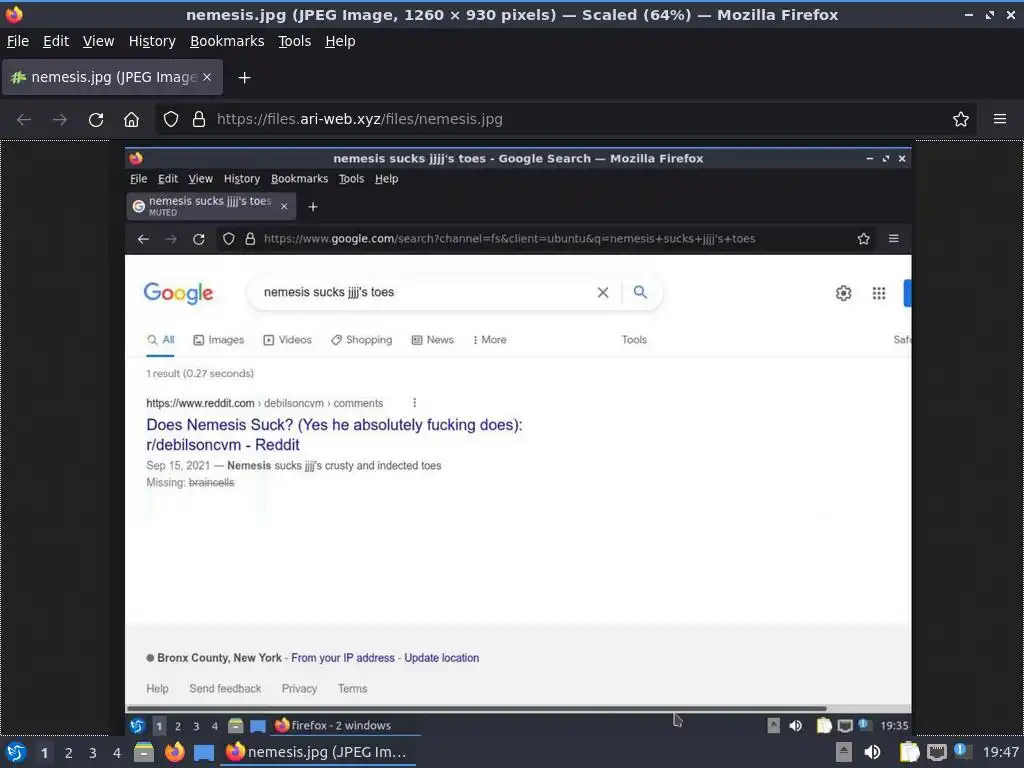Open the View menu in the outer Firefox window

point(98,41)
